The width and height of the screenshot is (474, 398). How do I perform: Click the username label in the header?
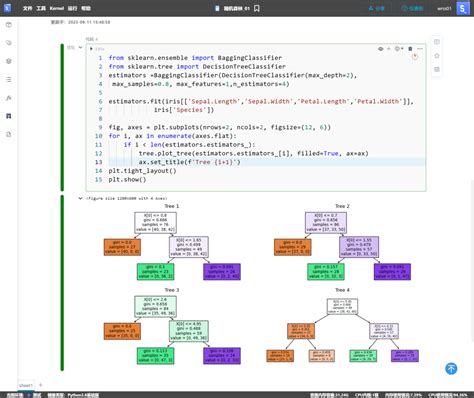444,8
